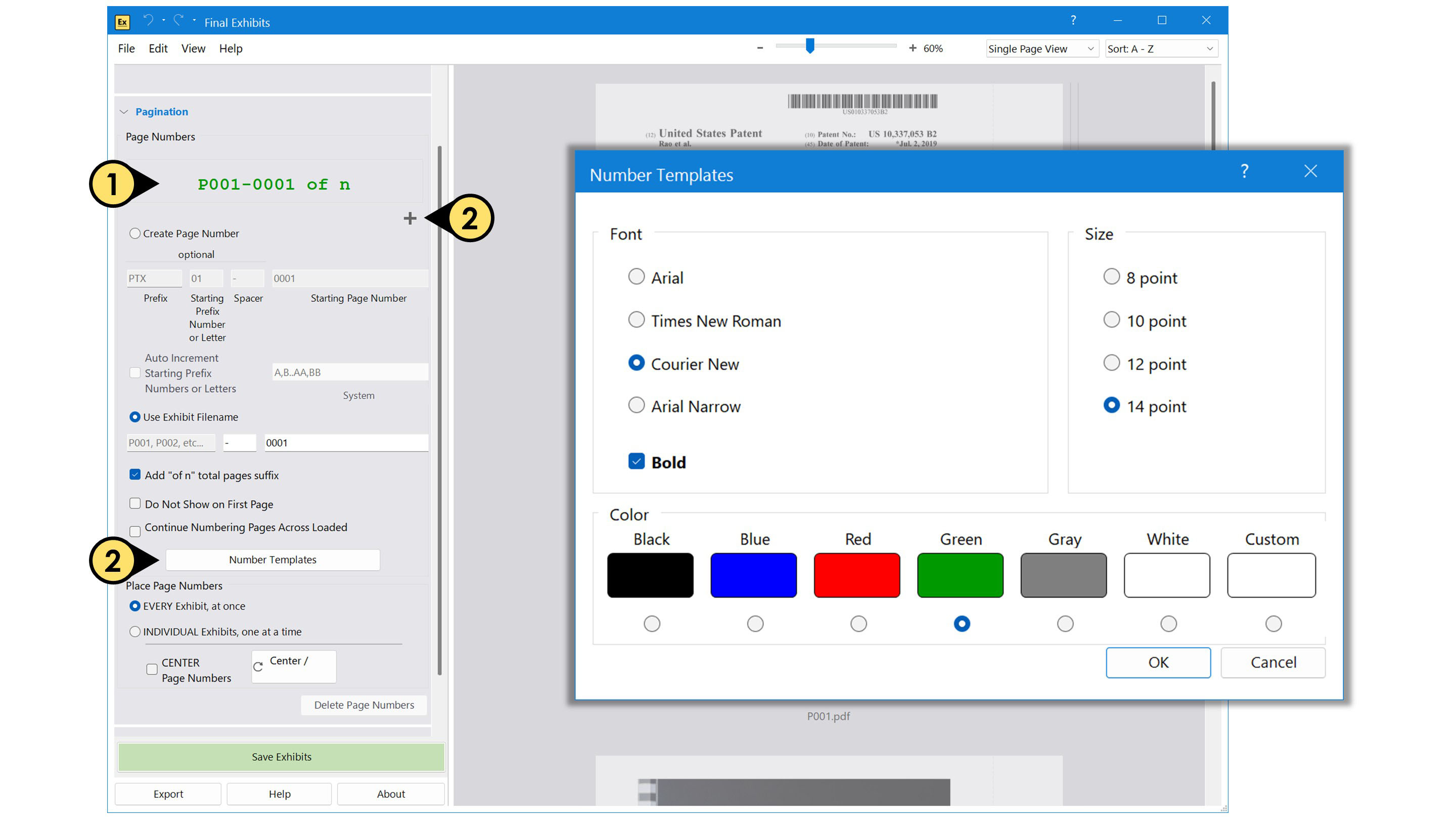Image resolution: width=1456 pixels, height=817 pixels.
Task: Click the main window help question mark
Action: tap(1073, 20)
